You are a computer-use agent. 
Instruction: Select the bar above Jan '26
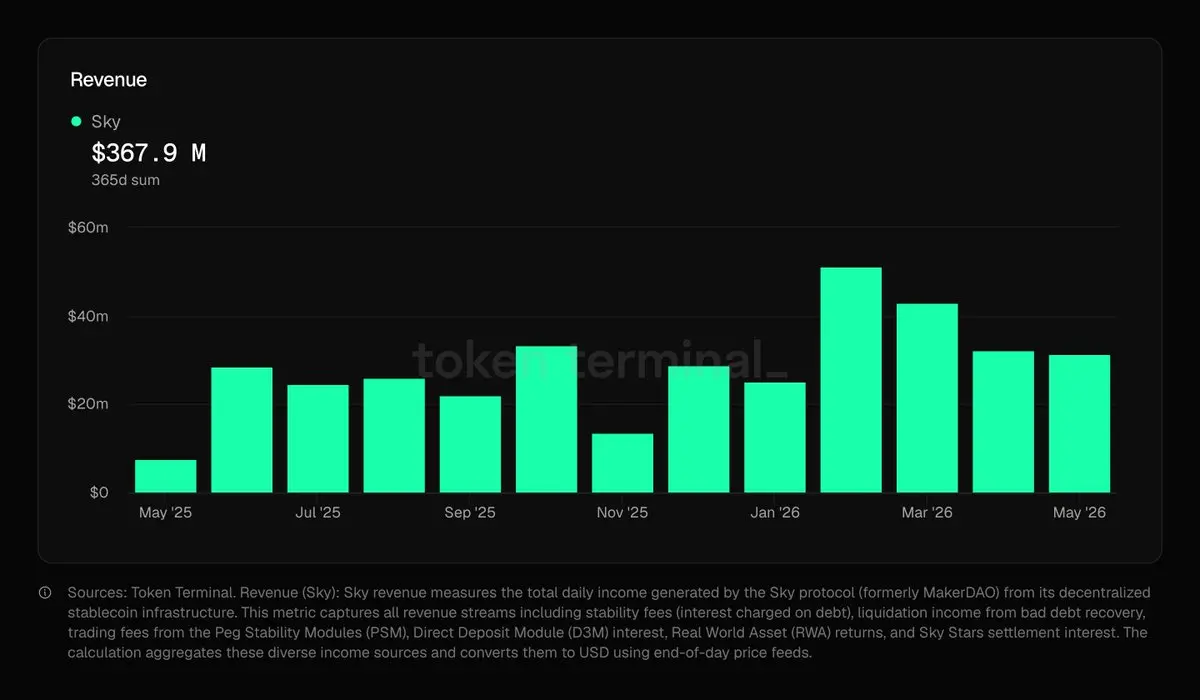775,438
